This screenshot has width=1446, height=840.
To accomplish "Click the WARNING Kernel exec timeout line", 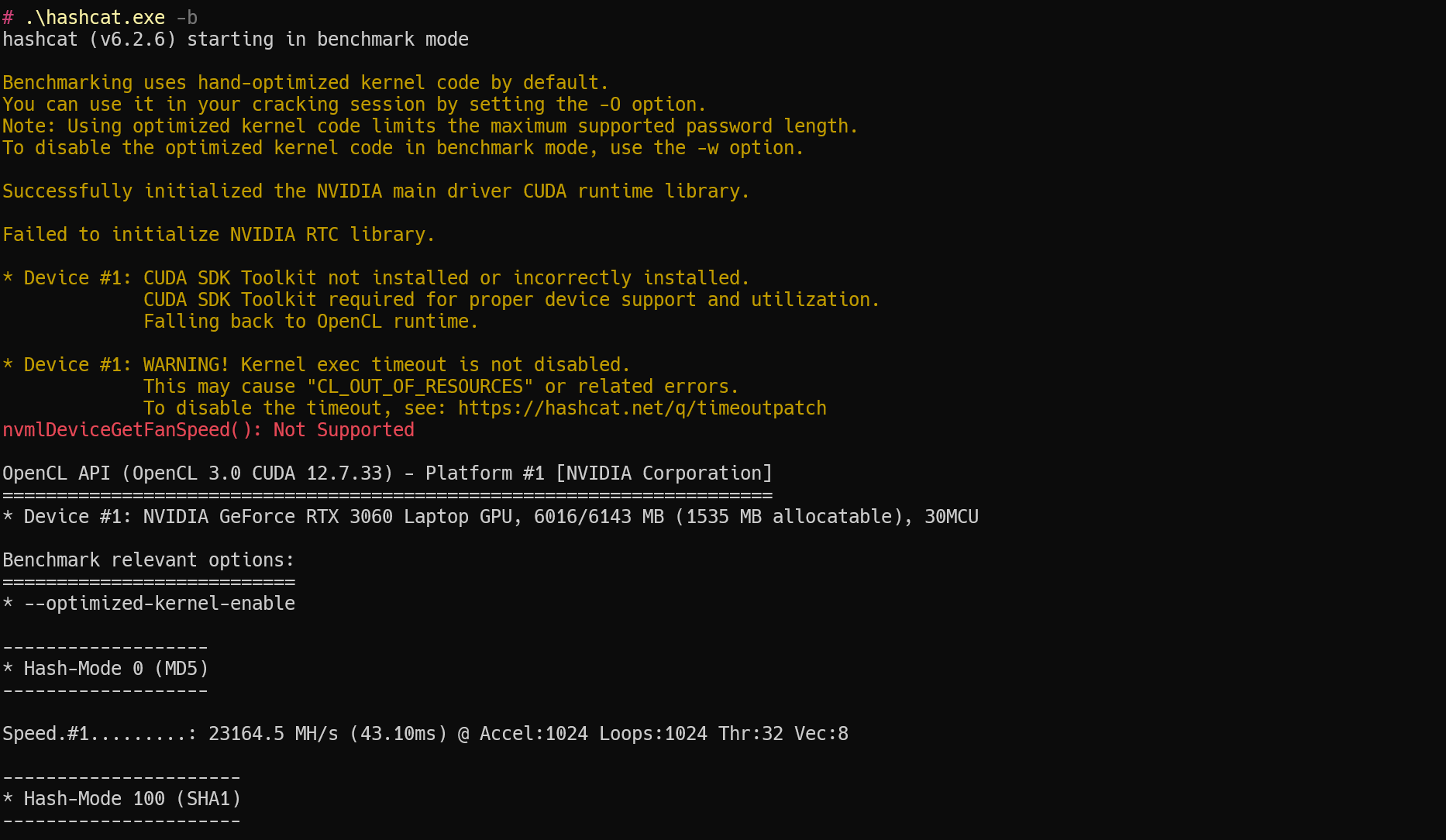I will coord(386,365).
